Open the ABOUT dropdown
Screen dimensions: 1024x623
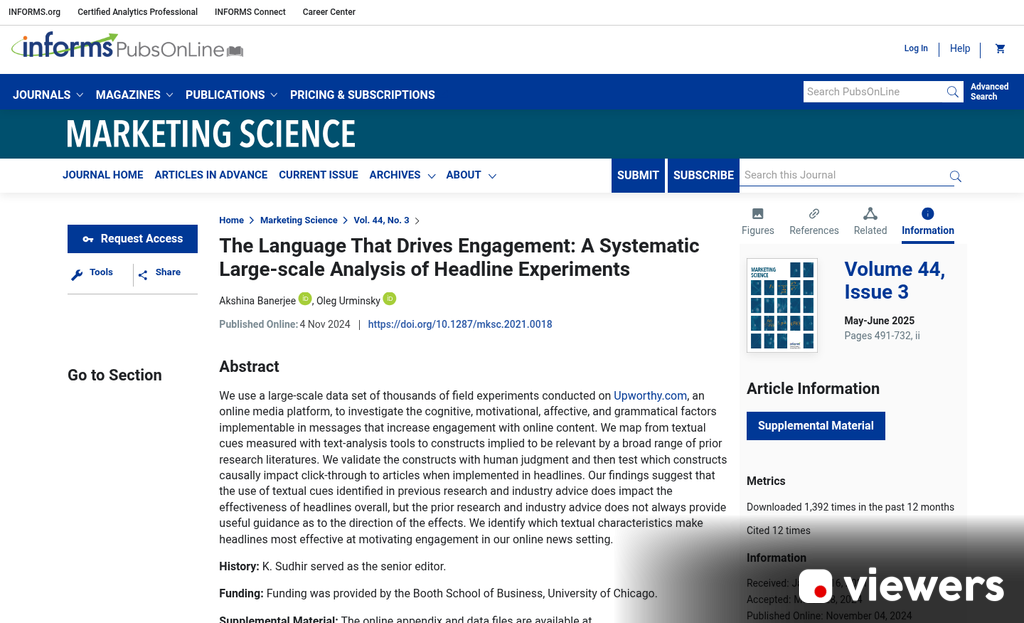(464, 175)
